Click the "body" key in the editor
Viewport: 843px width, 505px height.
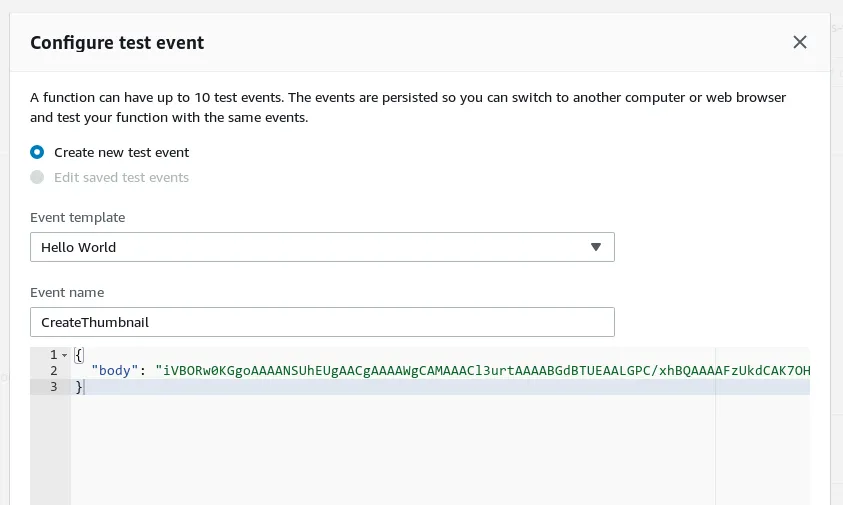click(115, 371)
